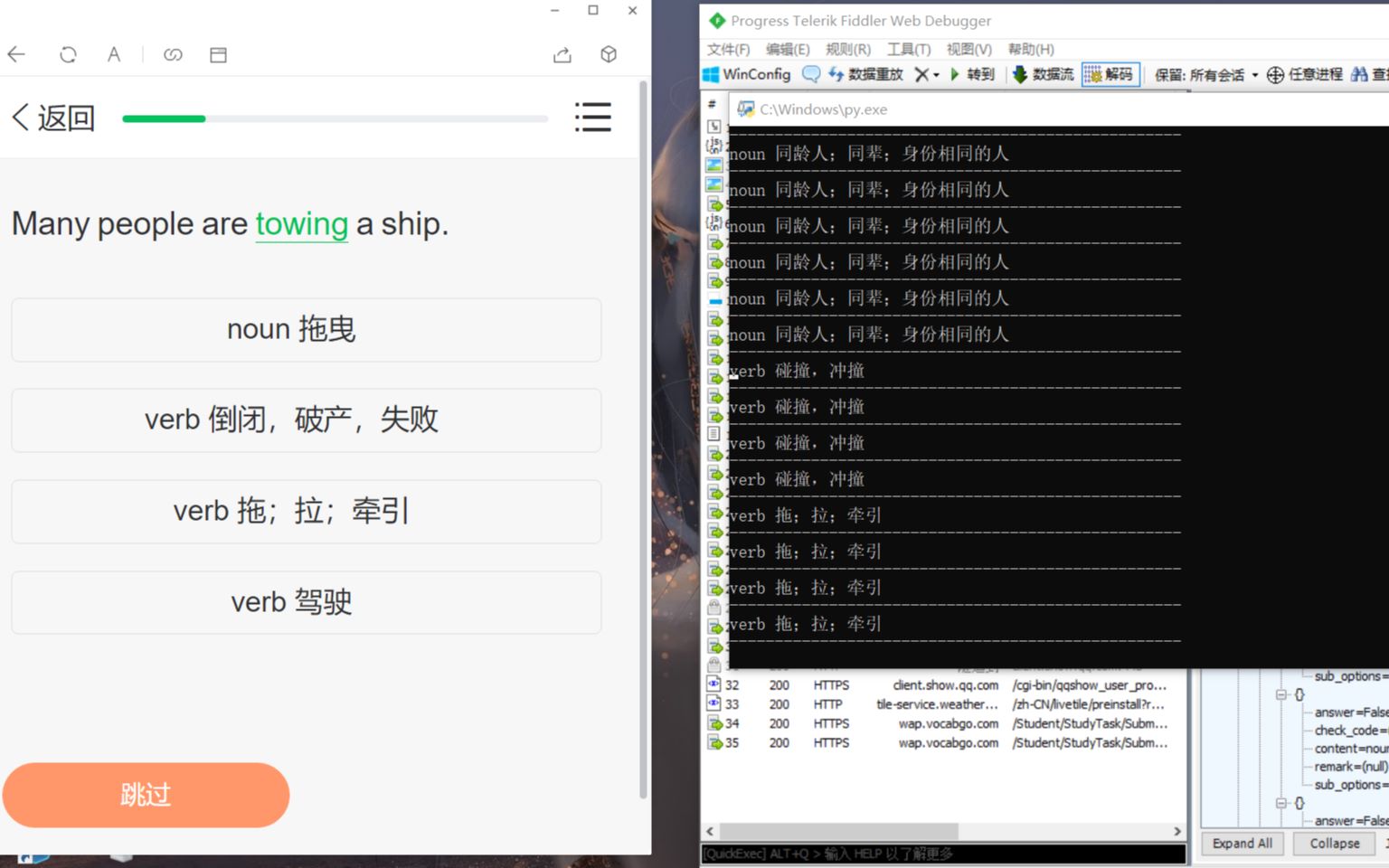Go back with the browser back arrow
This screenshot has width=1389, height=868.
click(16, 54)
